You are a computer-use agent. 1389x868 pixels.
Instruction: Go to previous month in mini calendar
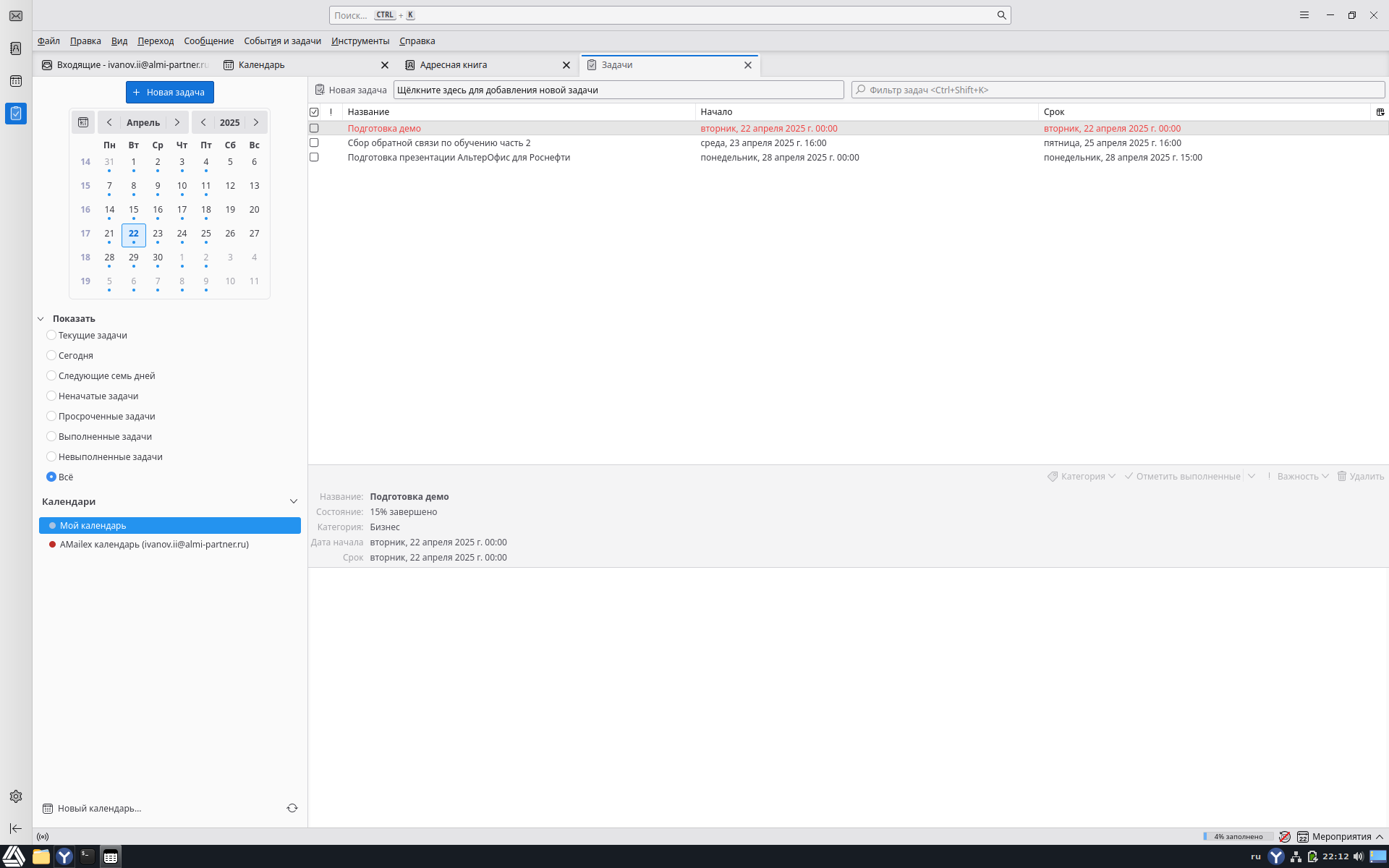[109, 122]
